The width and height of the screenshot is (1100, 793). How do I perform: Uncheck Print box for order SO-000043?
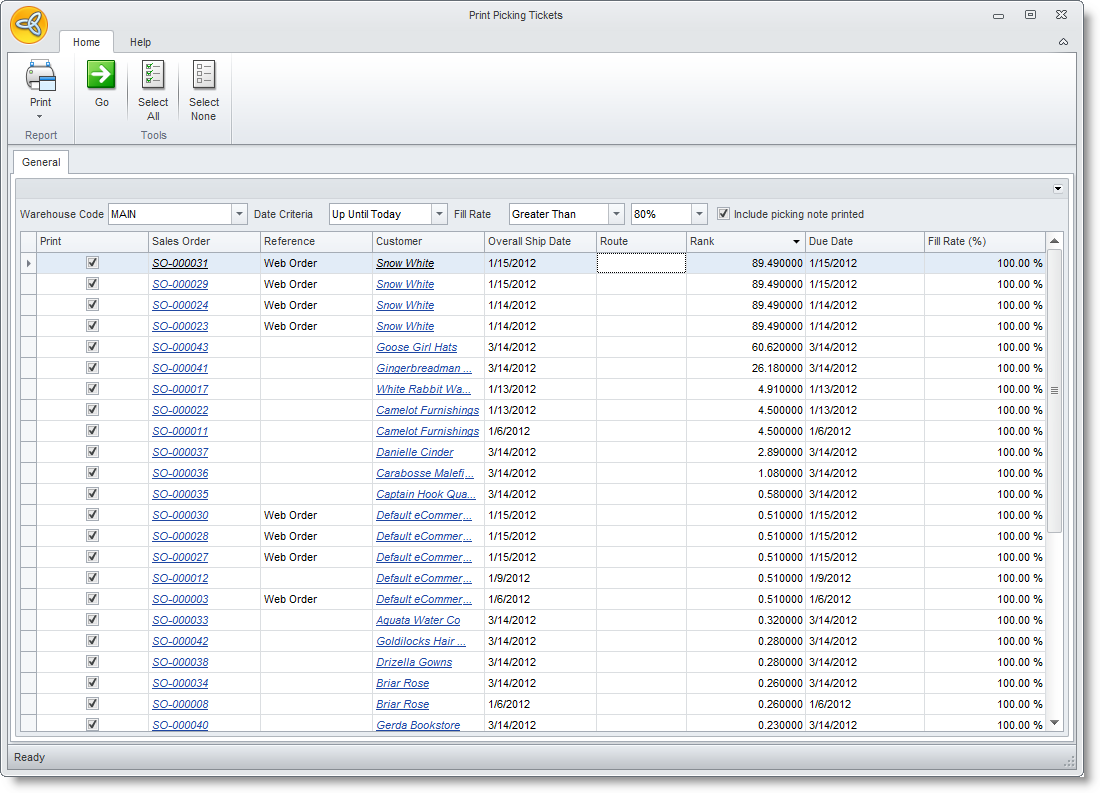93,347
